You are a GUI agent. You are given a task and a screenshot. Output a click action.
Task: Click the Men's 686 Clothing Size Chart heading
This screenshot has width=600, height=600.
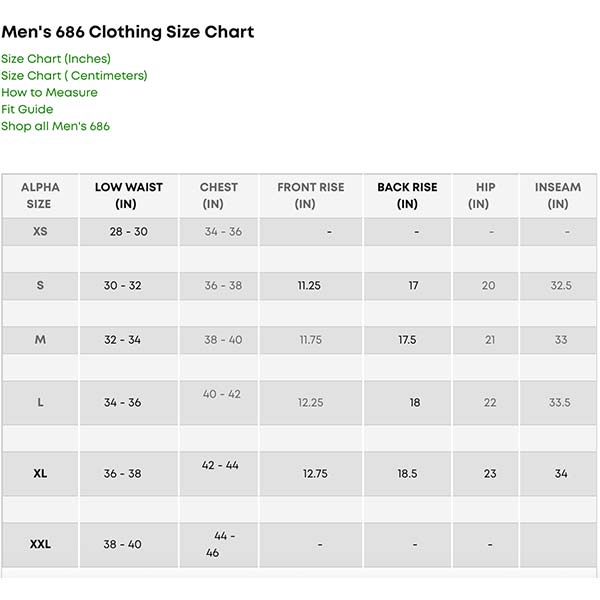(x=127, y=32)
